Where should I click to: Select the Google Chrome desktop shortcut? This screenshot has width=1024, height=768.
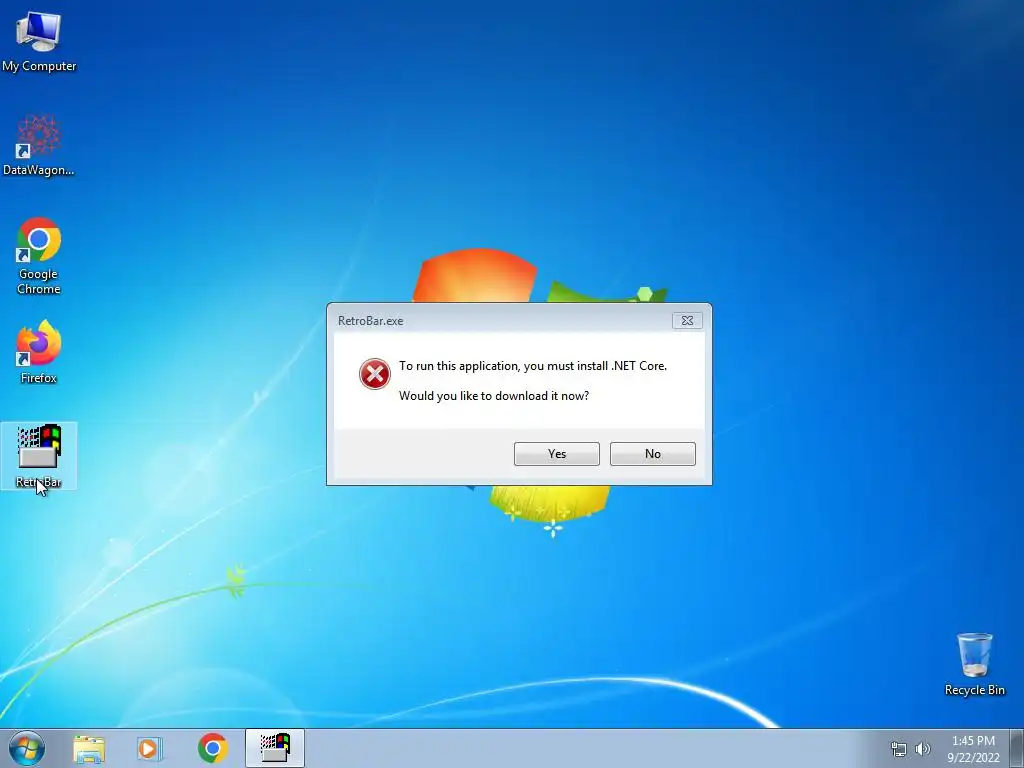(x=39, y=256)
